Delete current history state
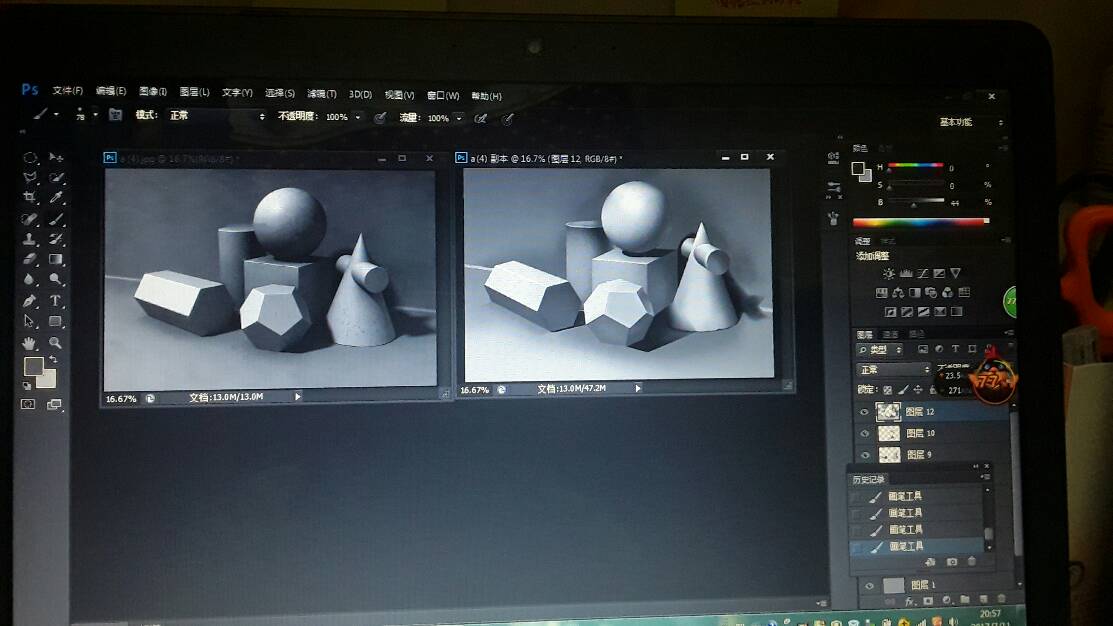 point(972,561)
